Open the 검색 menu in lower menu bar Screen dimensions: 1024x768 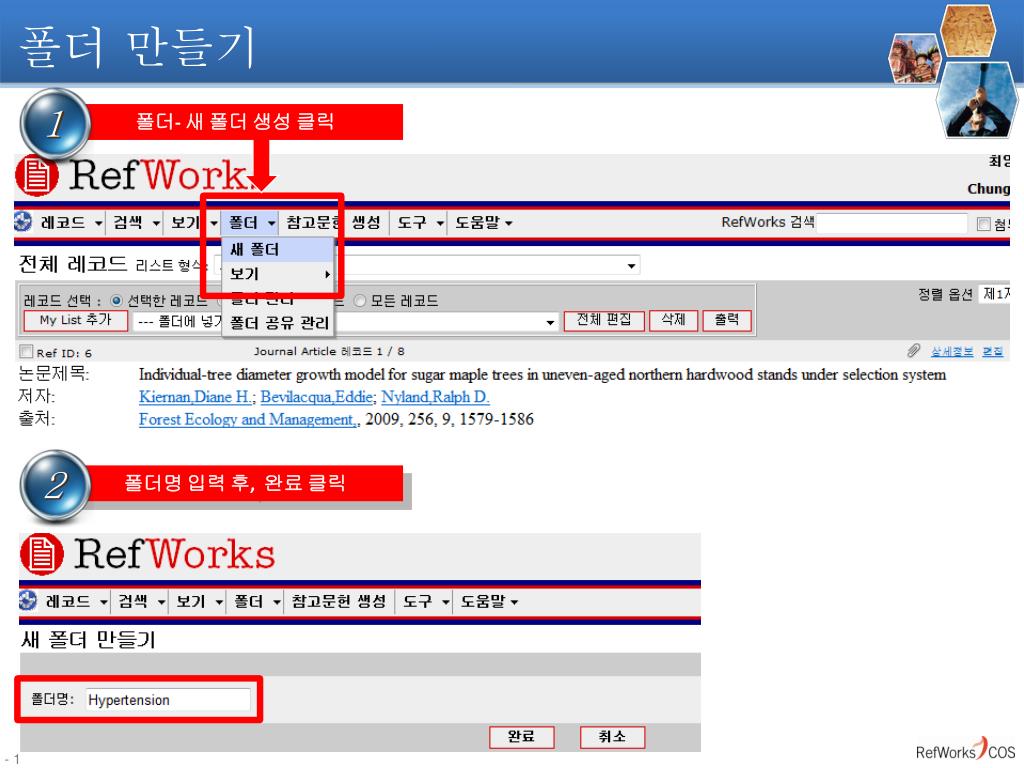(x=141, y=601)
